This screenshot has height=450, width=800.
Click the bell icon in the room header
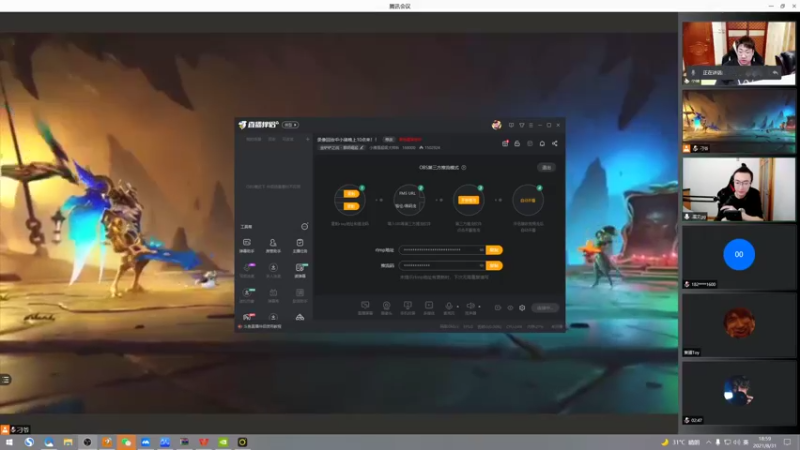pos(542,143)
